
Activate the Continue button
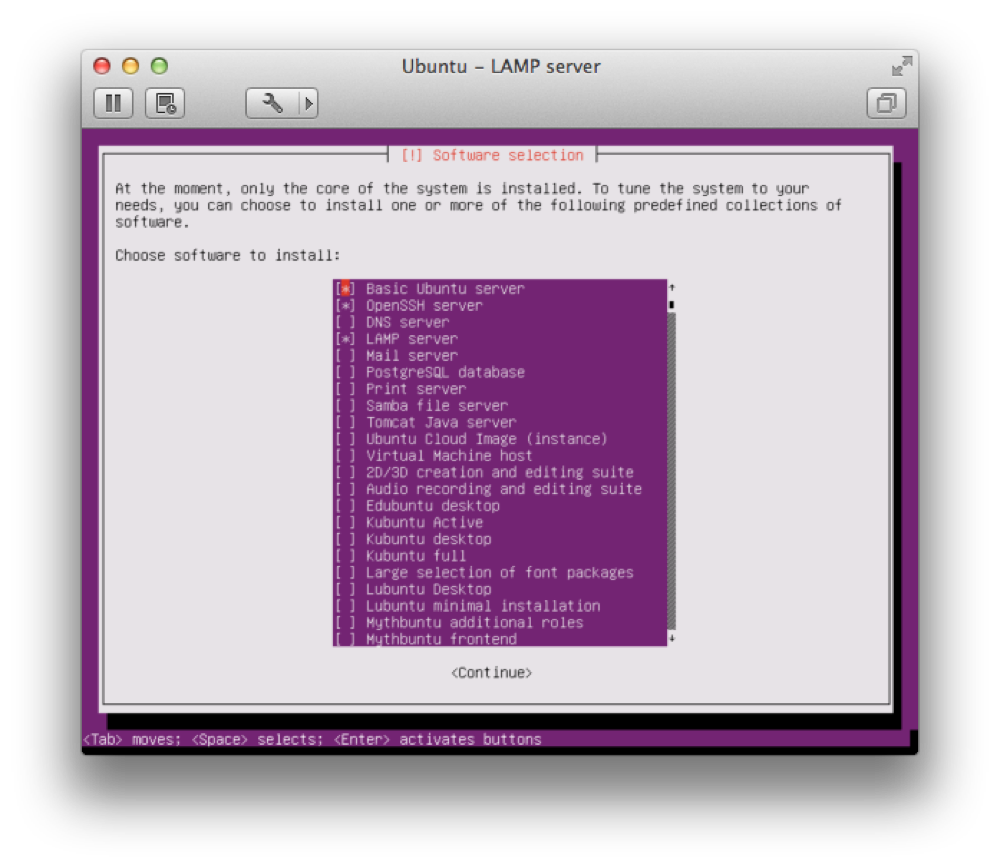tap(492, 672)
